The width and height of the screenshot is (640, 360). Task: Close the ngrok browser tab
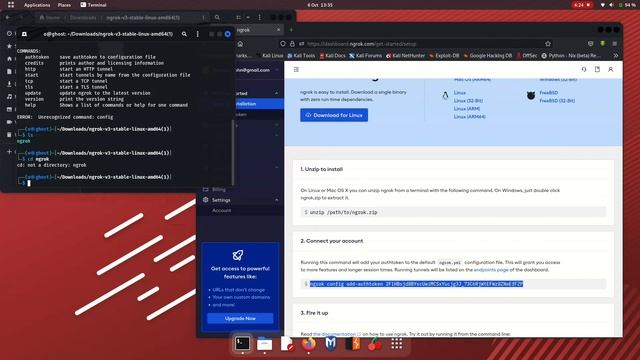coord(278,30)
